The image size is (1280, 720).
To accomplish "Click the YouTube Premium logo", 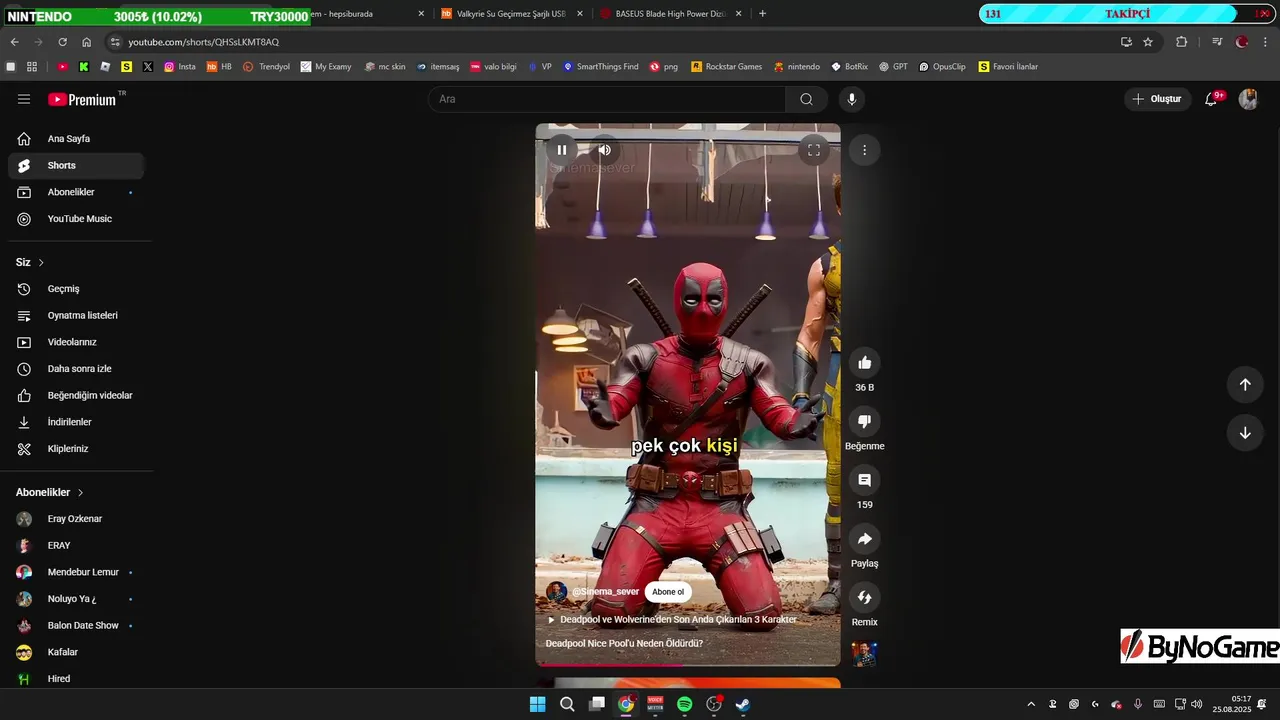I will [82, 99].
